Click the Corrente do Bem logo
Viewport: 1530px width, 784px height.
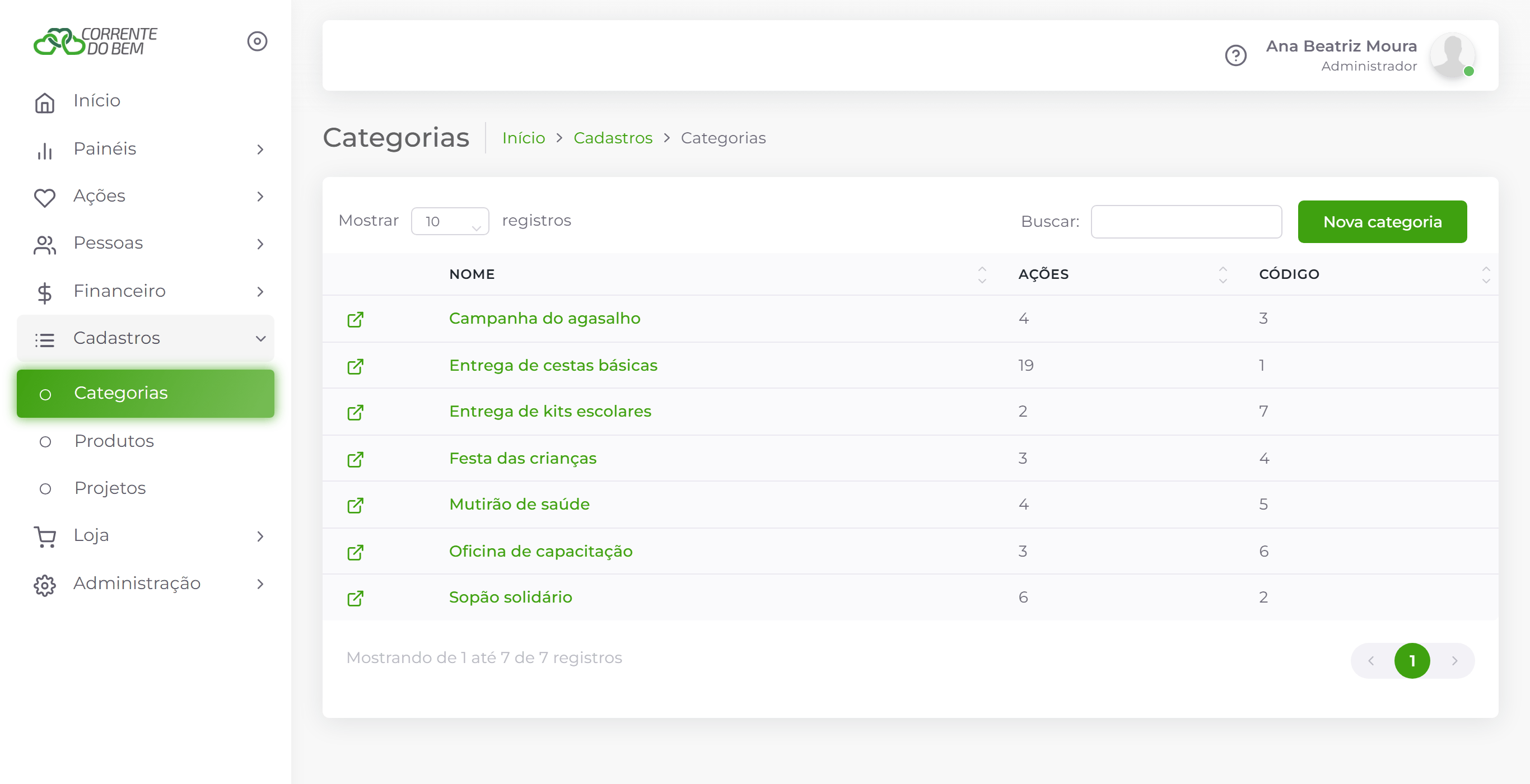pyautogui.click(x=95, y=41)
